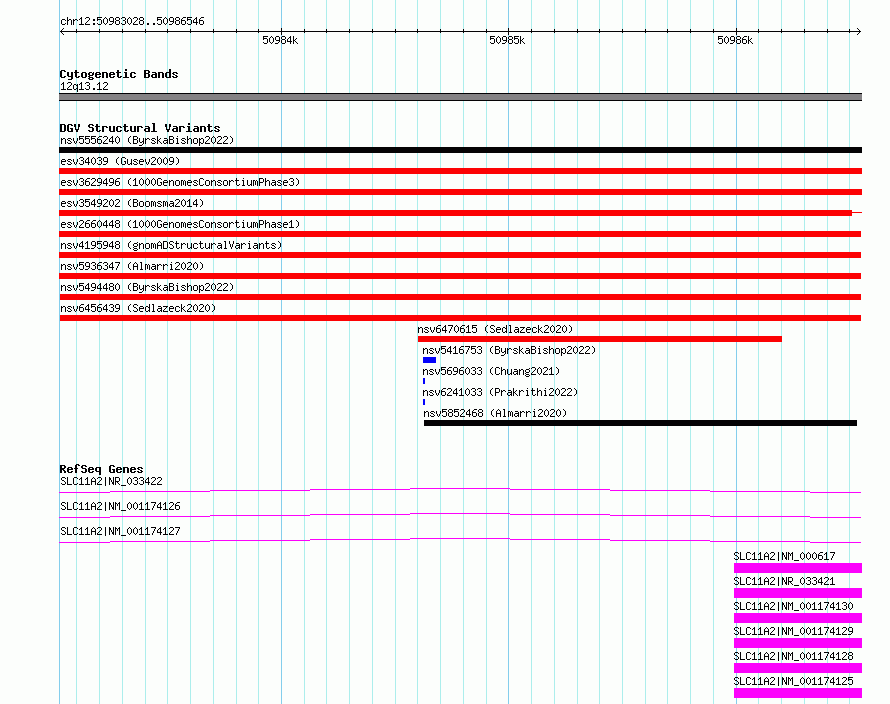Image resolution: width=890 pixels, height=704 pixels.
Task: Click the 50984k ruler label
Action: pyautogui.click(x=280, y=40)
